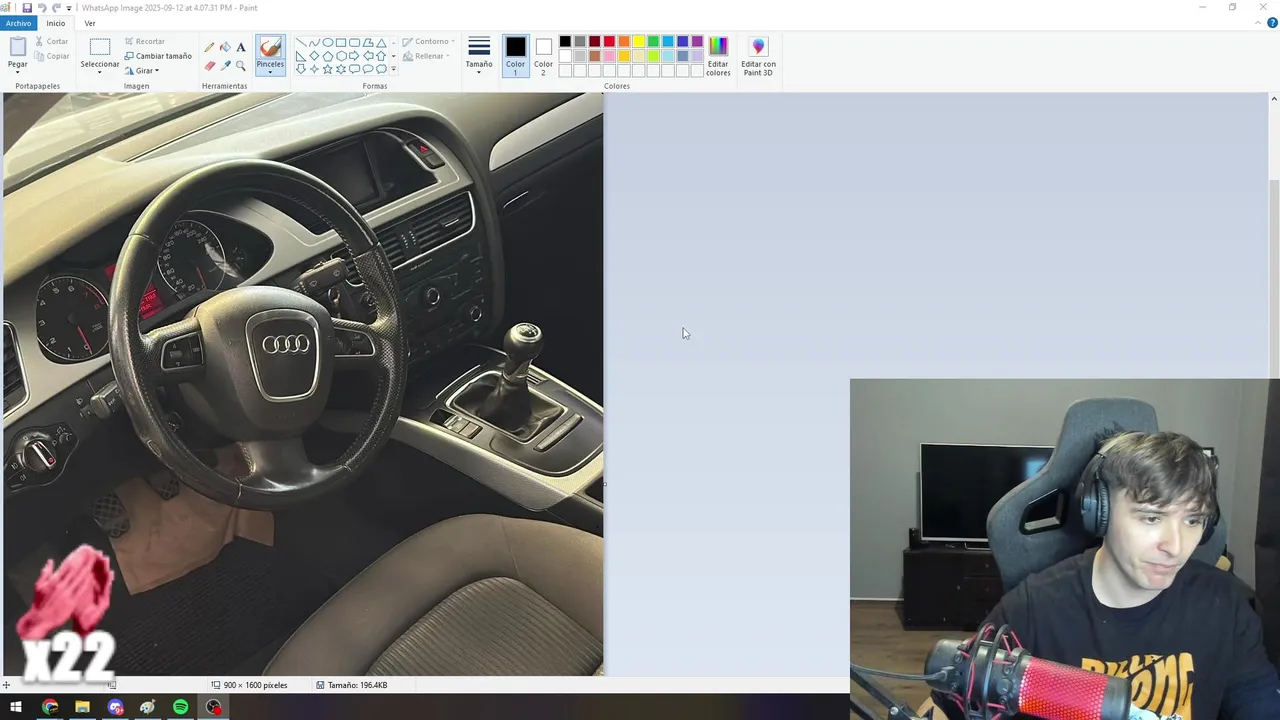Expand the Formas shapes gallery
The image size is (1280, 720).
point(393,69)
